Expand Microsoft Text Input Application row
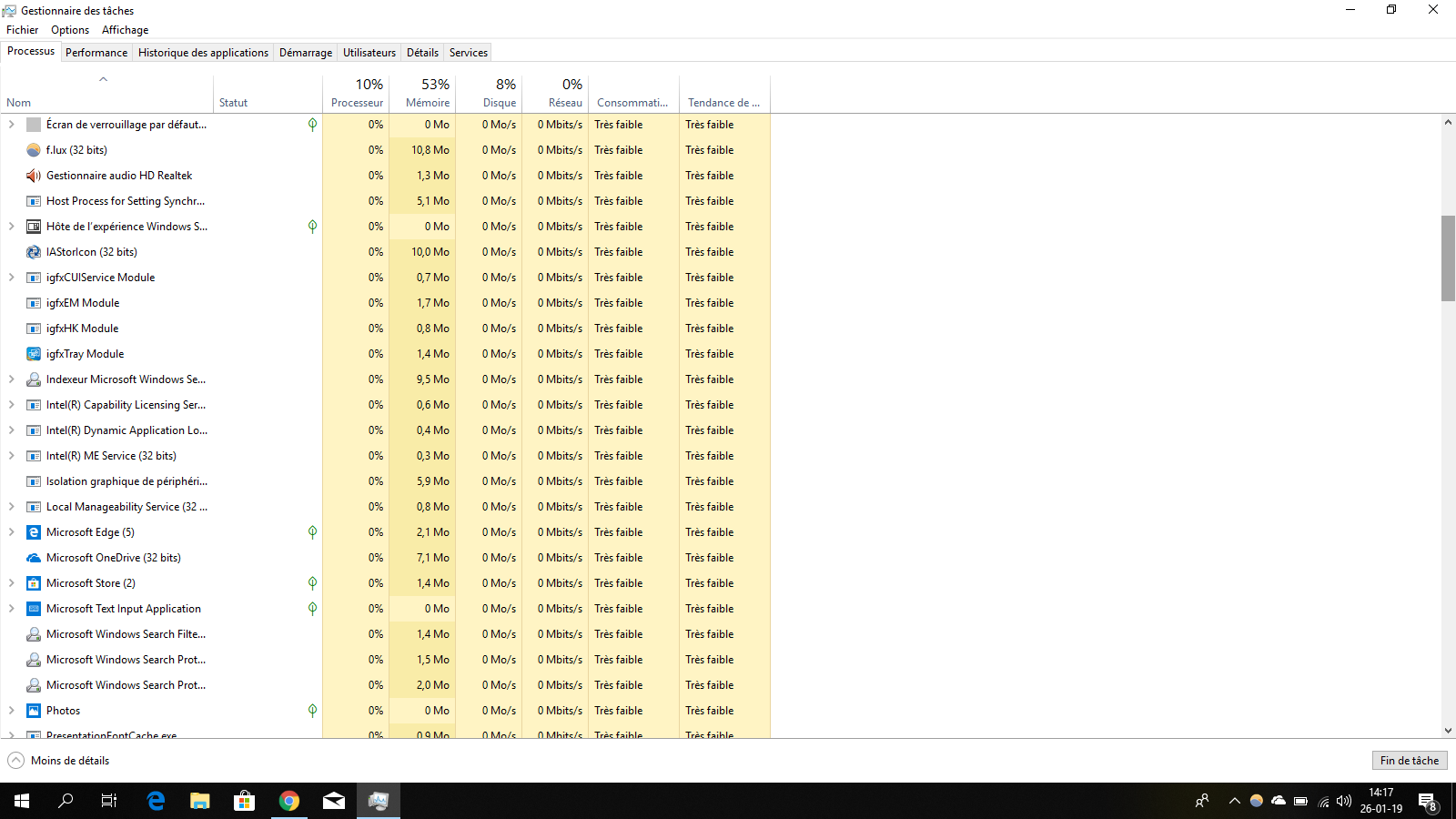The width and height of the screenshot is (1456, 819). click(11, 609)
